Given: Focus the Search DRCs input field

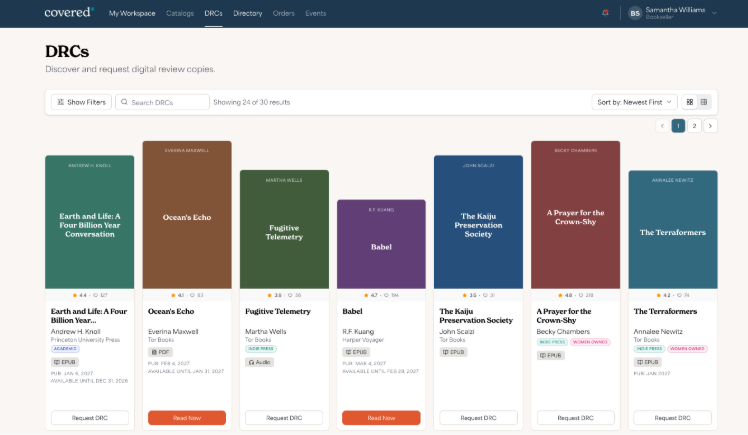Looking at the screenshot, I should [162, 102].
